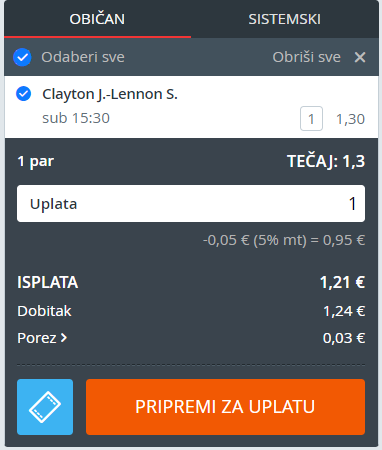Screen dimensions: 382x450
Task: Expand the Porez chevron arrow
Action: click(x=64, y=338)
